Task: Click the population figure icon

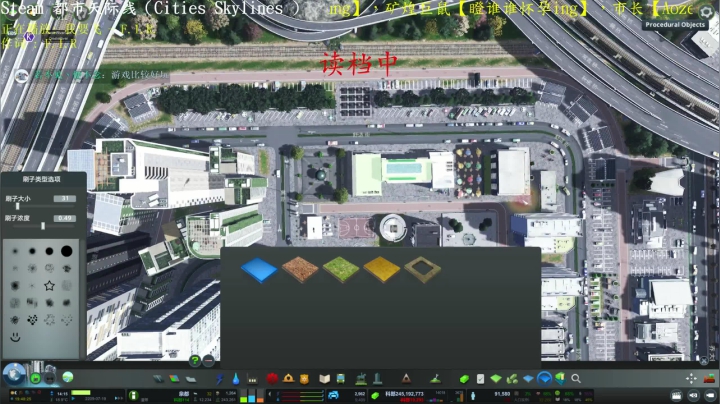Action: point(473,396)
